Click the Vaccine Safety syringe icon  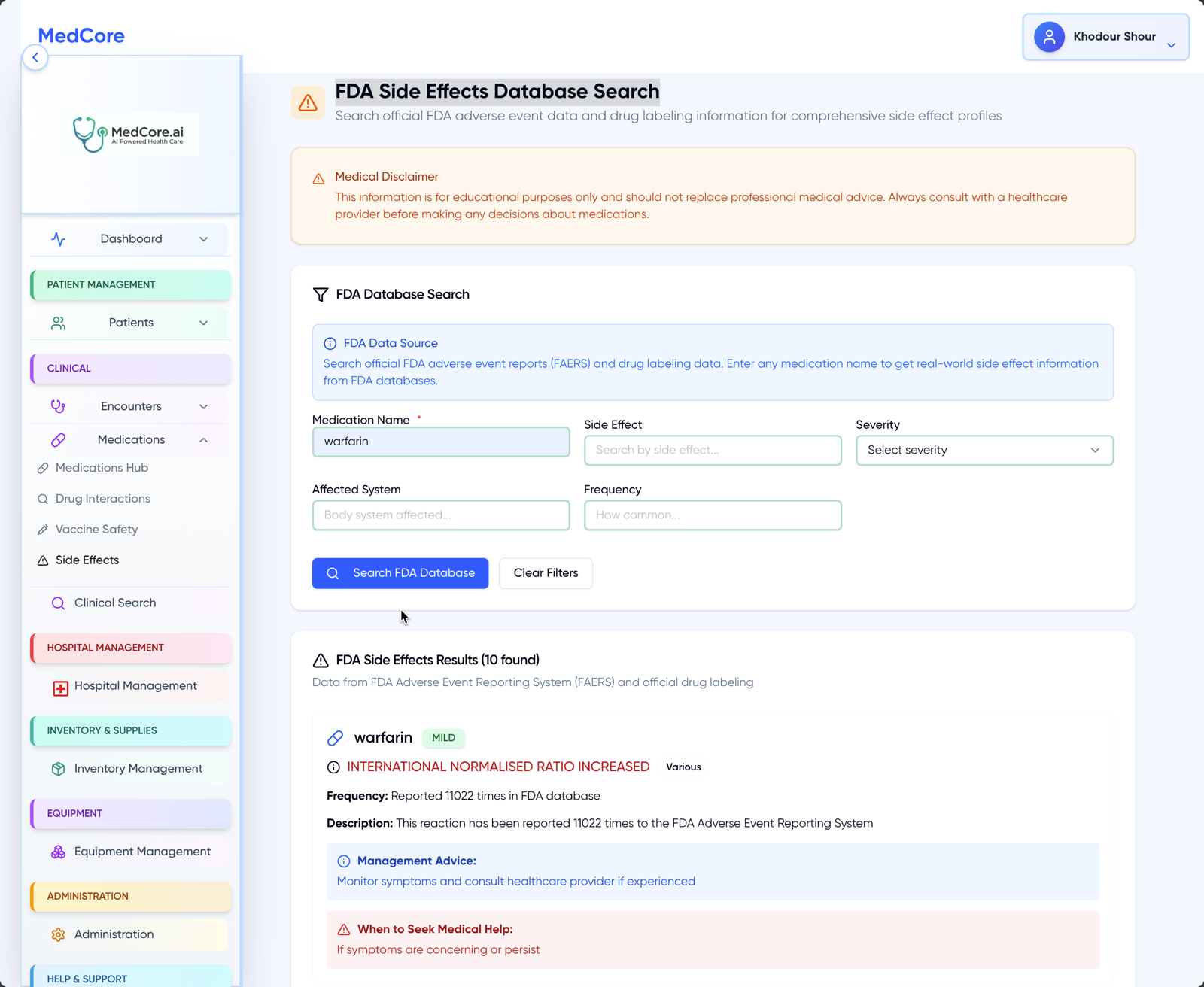[43, 530]
